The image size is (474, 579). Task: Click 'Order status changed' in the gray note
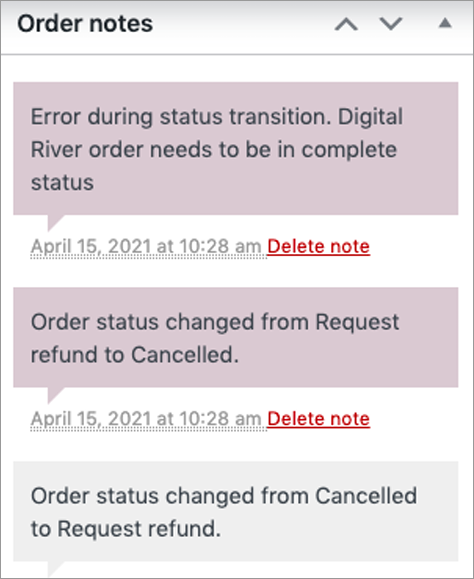(142, 496)
